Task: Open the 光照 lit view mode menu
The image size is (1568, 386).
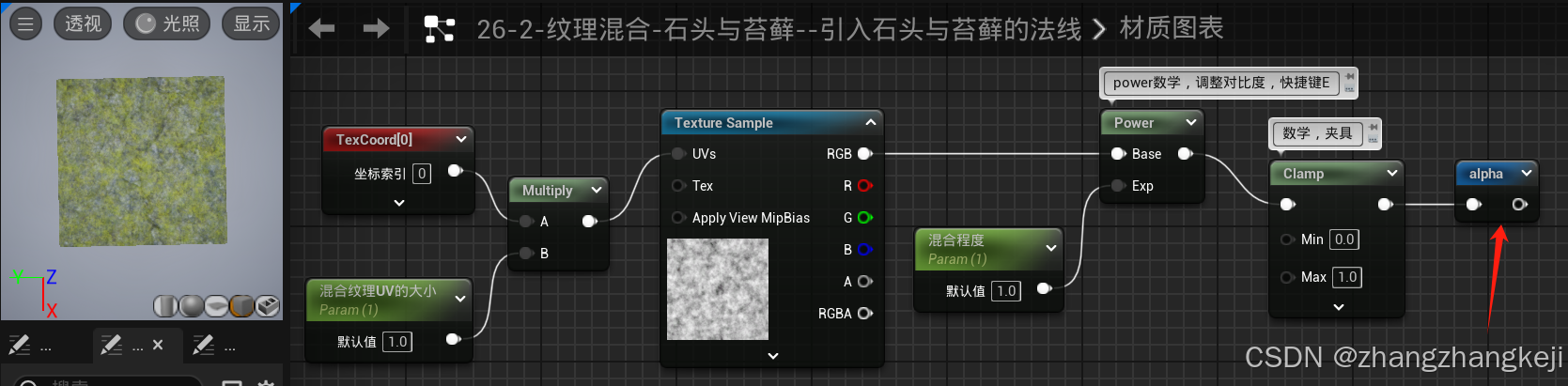Action: click(x=167, y=23)
